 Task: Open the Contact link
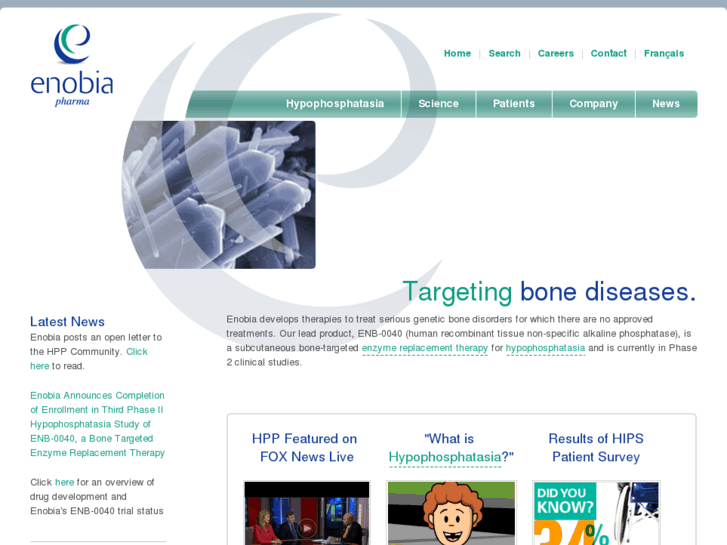[608, 53]
